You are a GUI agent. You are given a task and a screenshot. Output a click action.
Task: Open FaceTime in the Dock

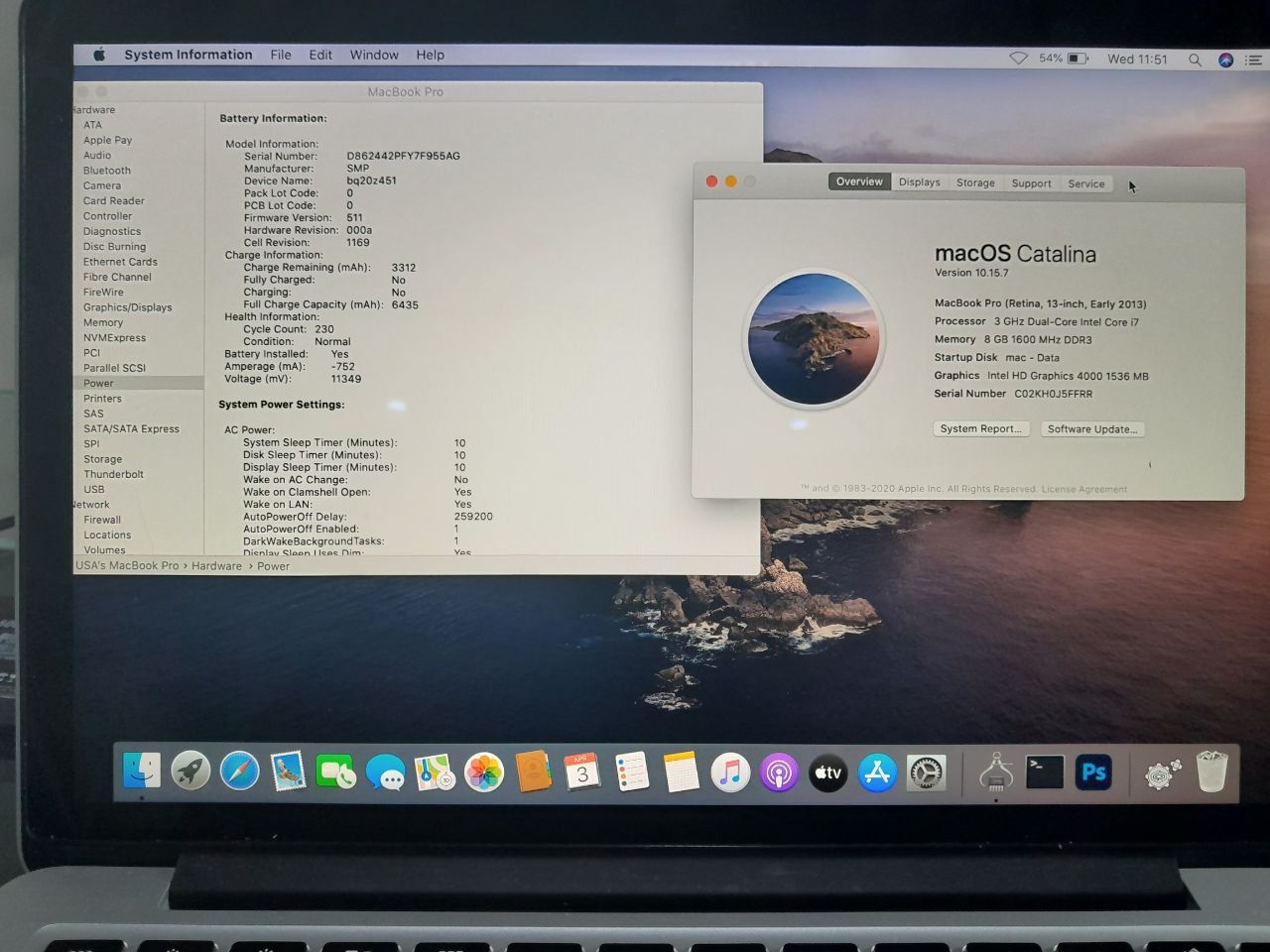[x=336, y=772]
